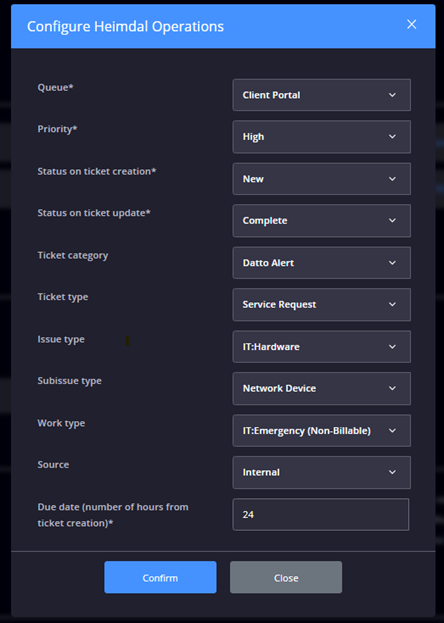Click the gray Close button
444x623 pixels.
point(286,577)
